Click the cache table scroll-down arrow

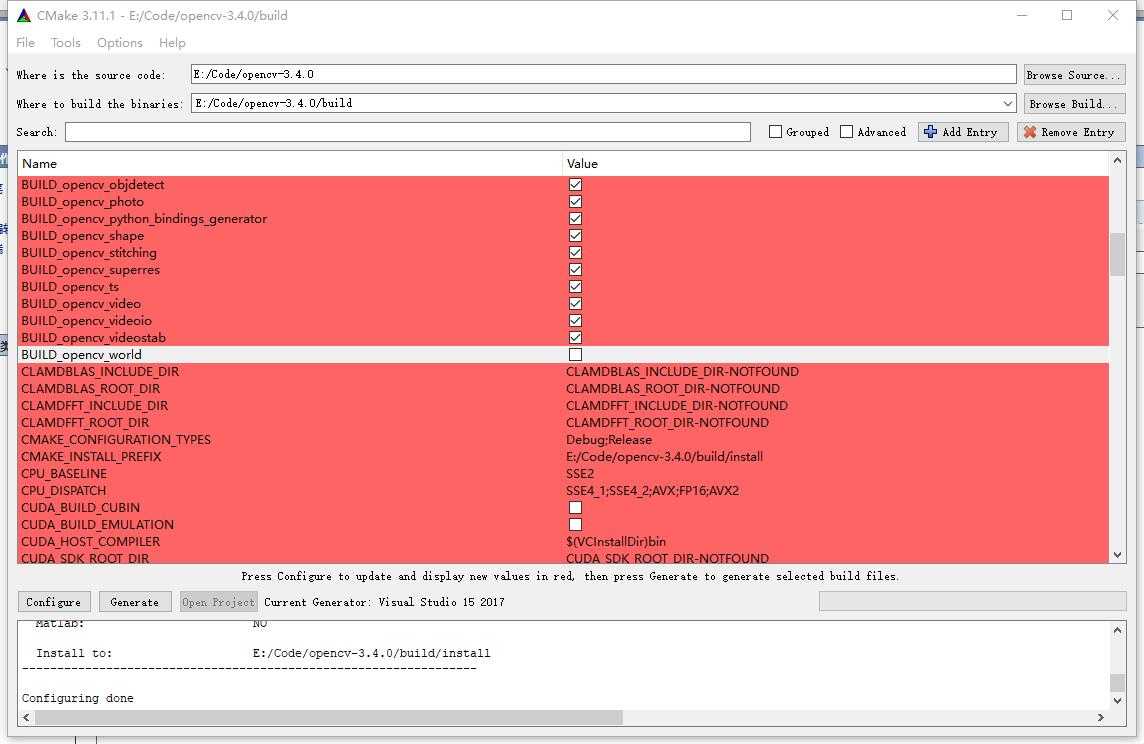point(1117,556)
